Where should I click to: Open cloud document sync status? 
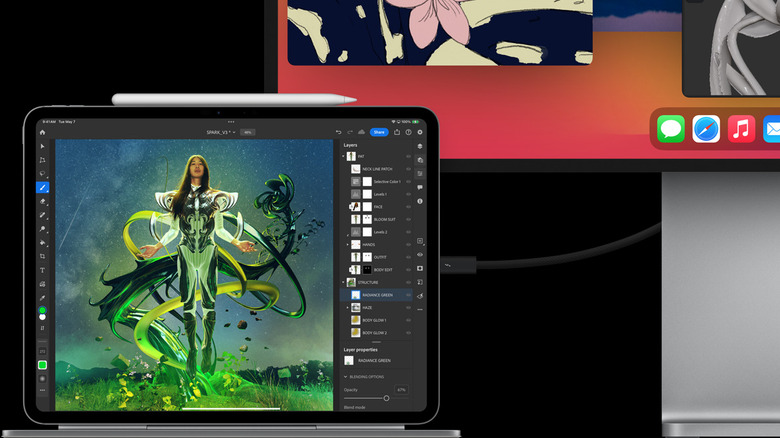(362, 132)
